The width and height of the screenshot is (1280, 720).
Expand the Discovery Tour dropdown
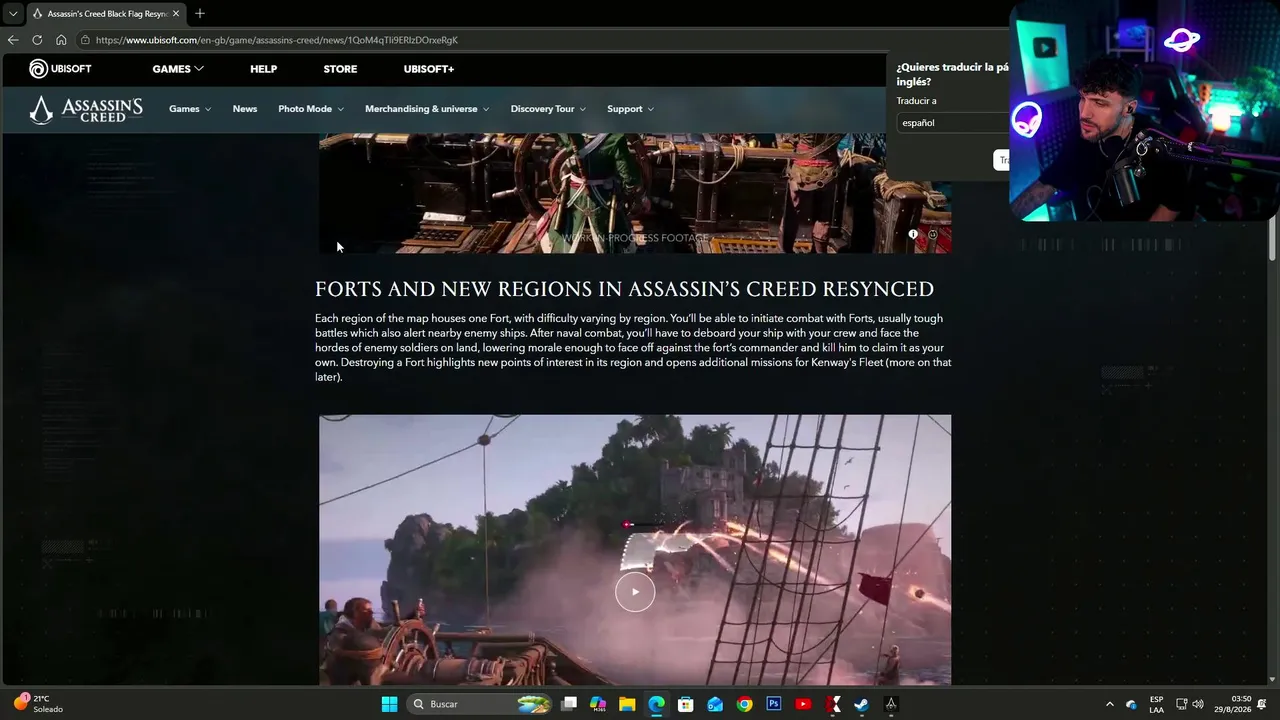pos(548,109)
